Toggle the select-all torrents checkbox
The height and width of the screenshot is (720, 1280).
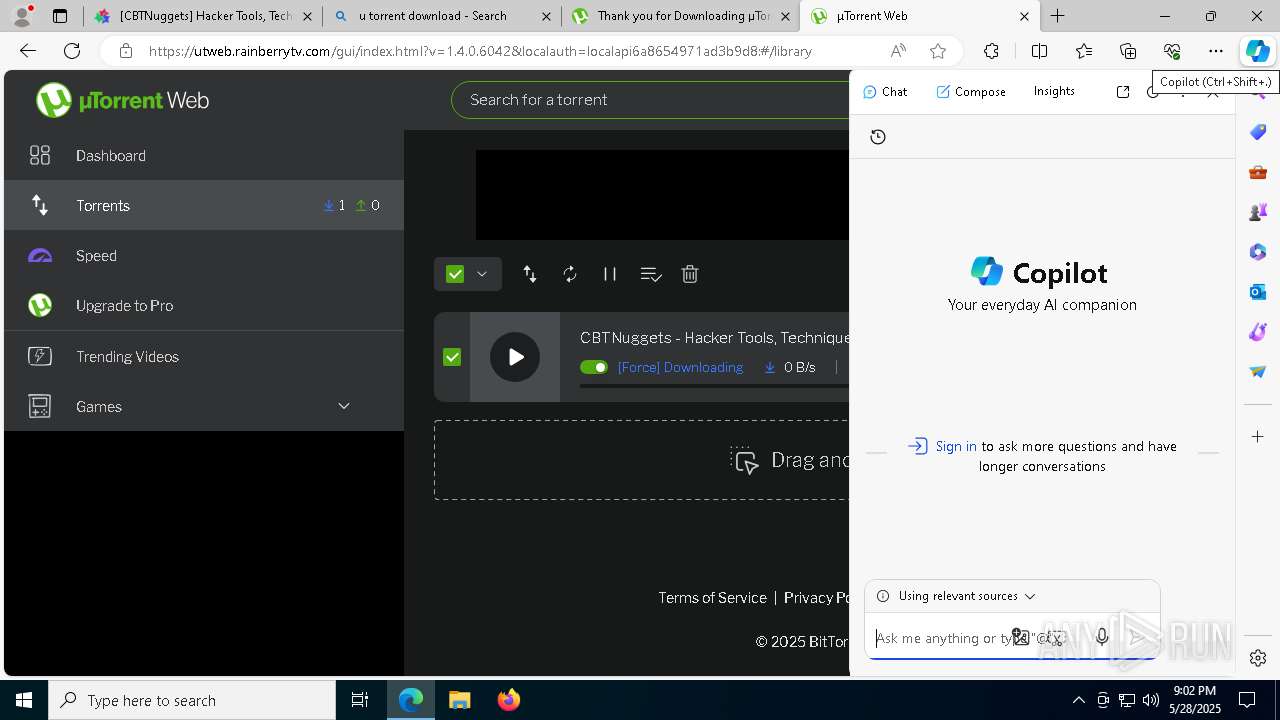click(455, 274)
